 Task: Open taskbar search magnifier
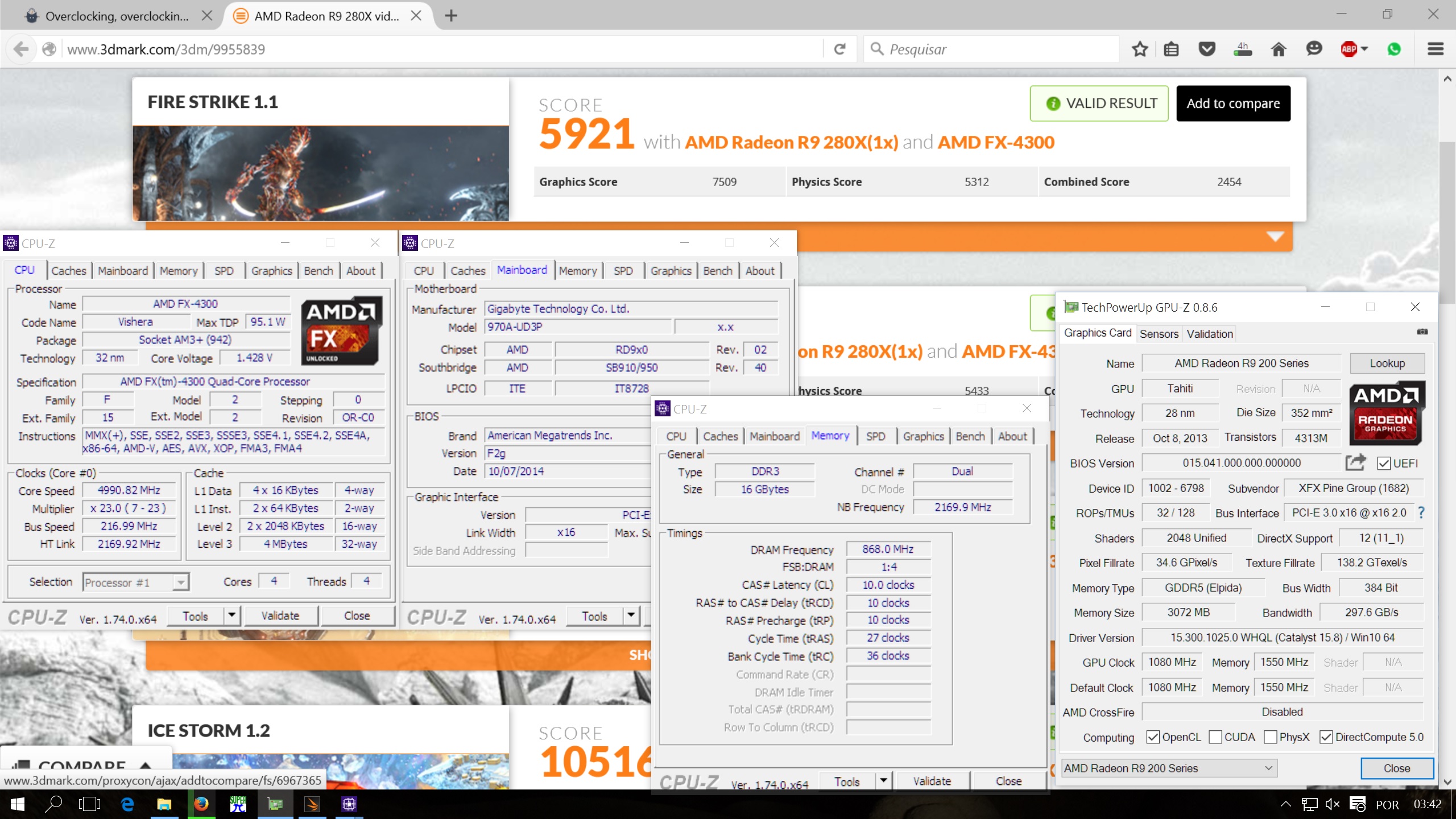coord(53,804)
